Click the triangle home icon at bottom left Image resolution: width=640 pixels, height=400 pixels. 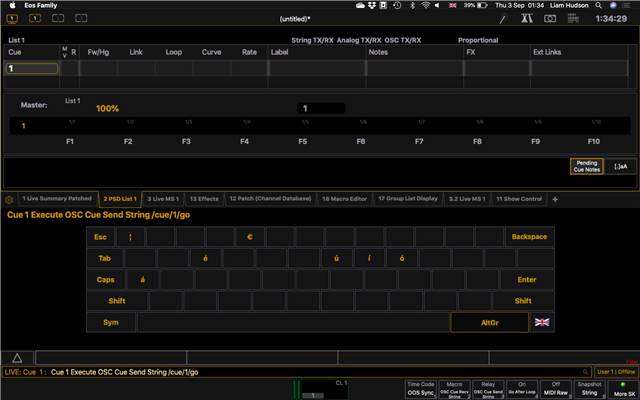click(x=17, y=358)
